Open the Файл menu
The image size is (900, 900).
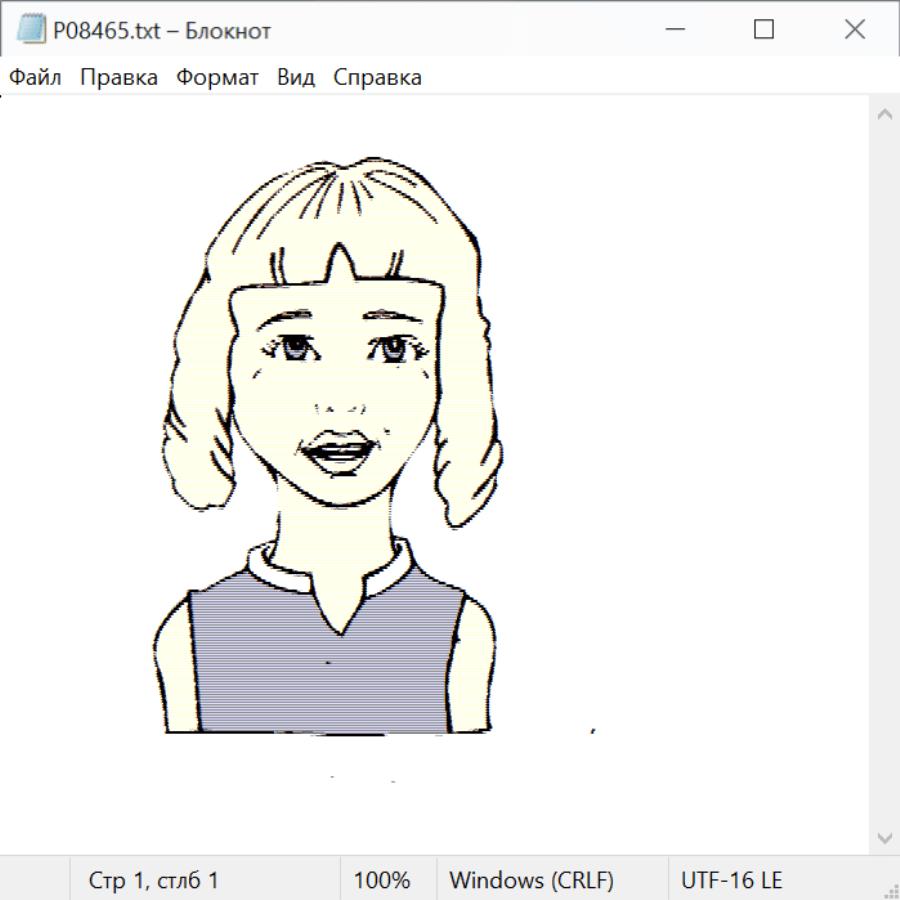tap(36, 78)
